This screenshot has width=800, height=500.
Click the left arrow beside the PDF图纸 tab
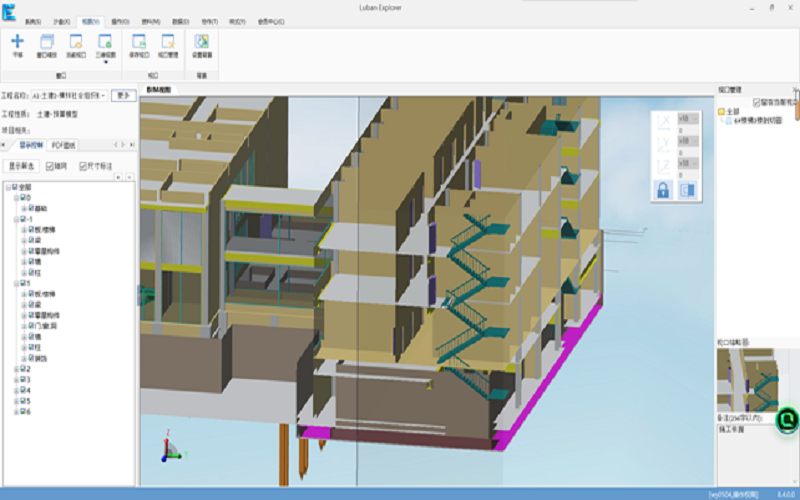(x=115, y=145)
